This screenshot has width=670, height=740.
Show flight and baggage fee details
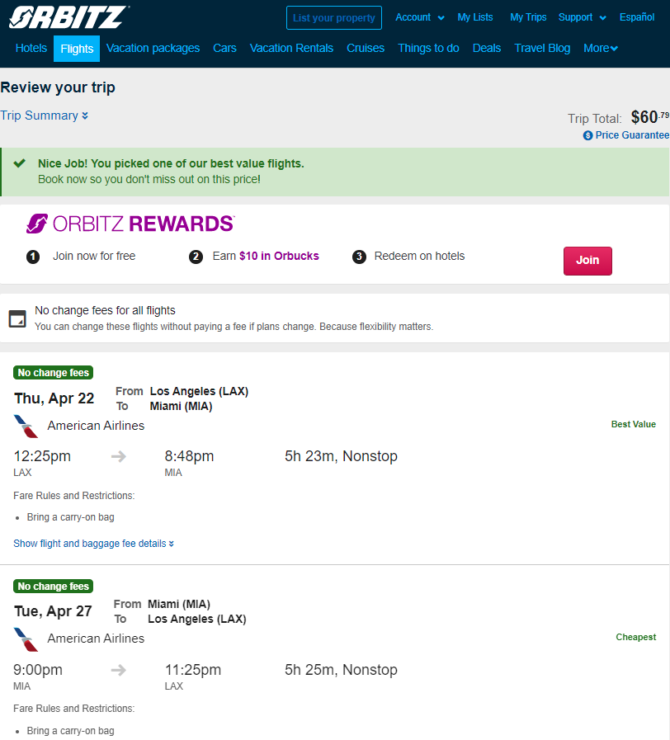[93, 544]
